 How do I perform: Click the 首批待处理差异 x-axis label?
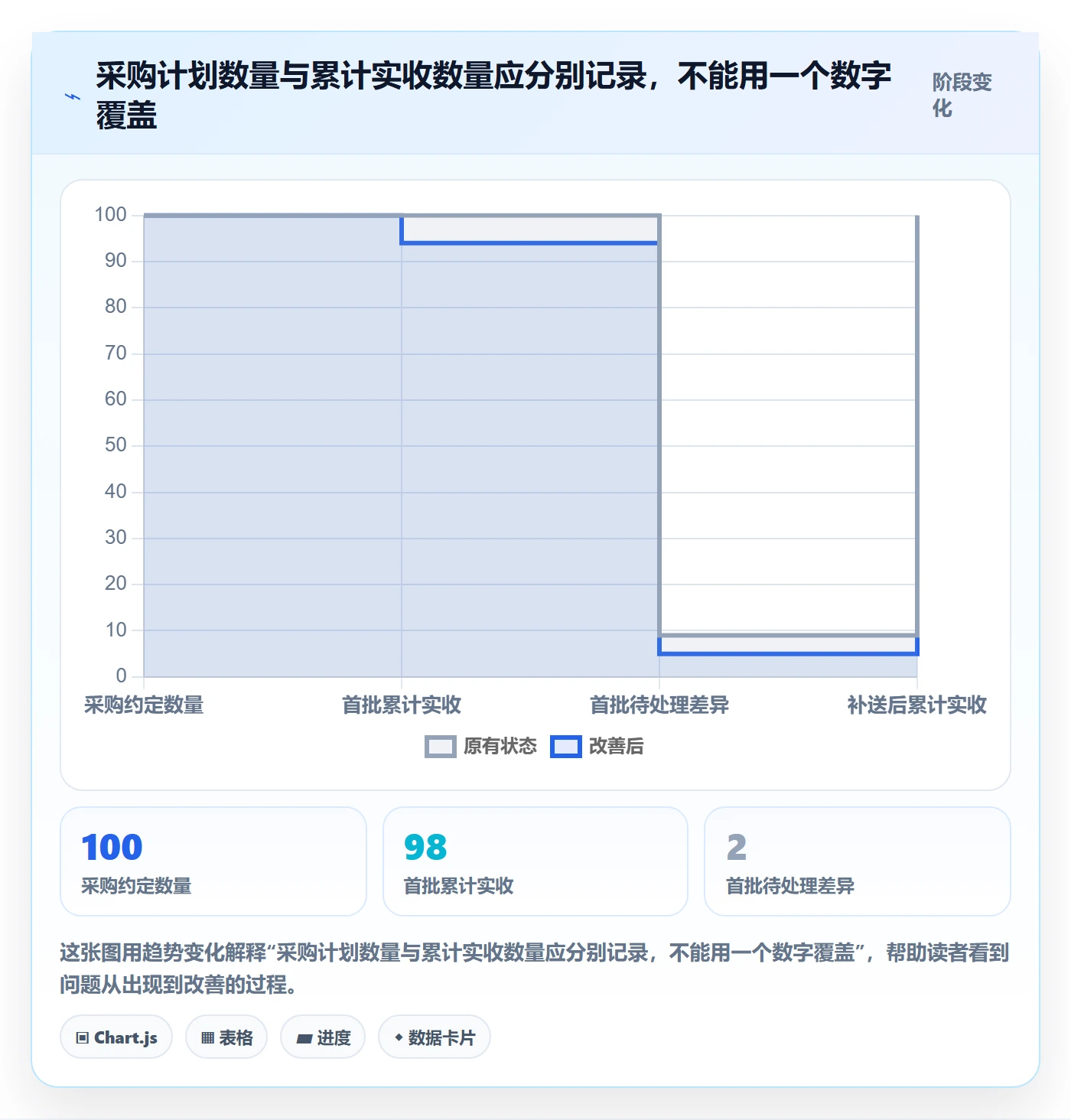(x=659, y=705)
